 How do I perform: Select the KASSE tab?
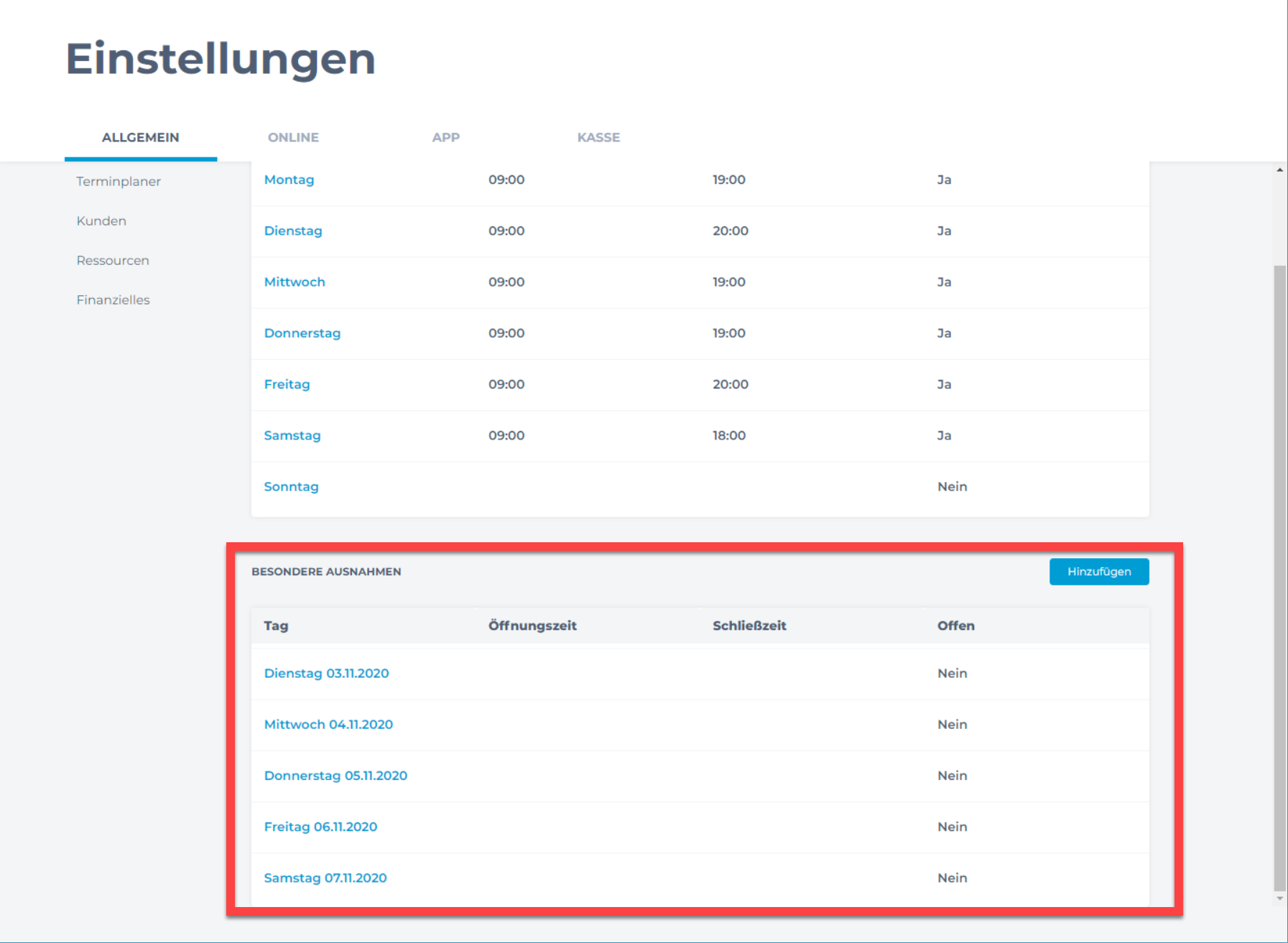pos(598,137)
